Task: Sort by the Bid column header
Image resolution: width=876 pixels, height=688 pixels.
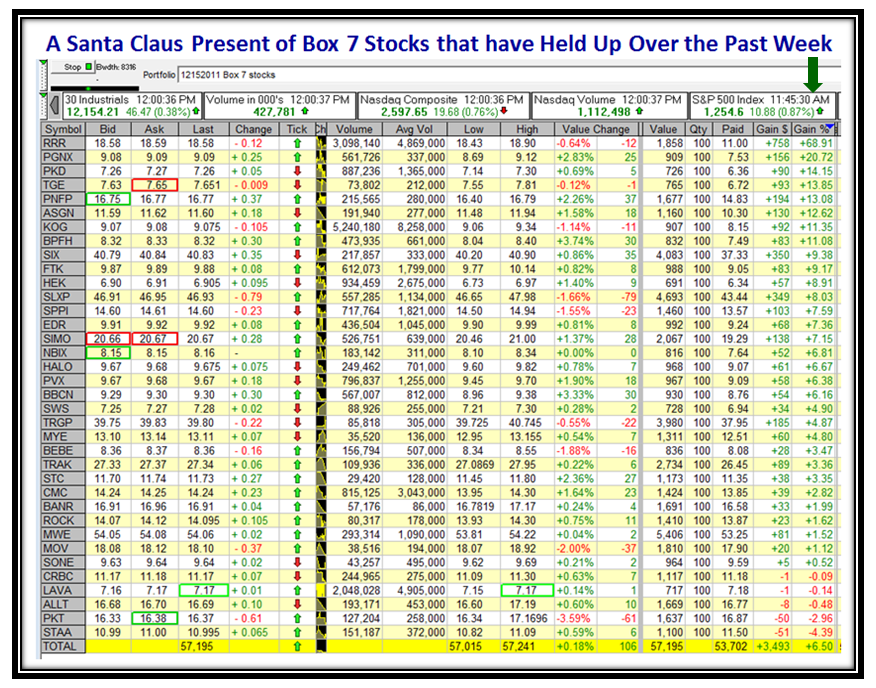Action: point(108,129)
